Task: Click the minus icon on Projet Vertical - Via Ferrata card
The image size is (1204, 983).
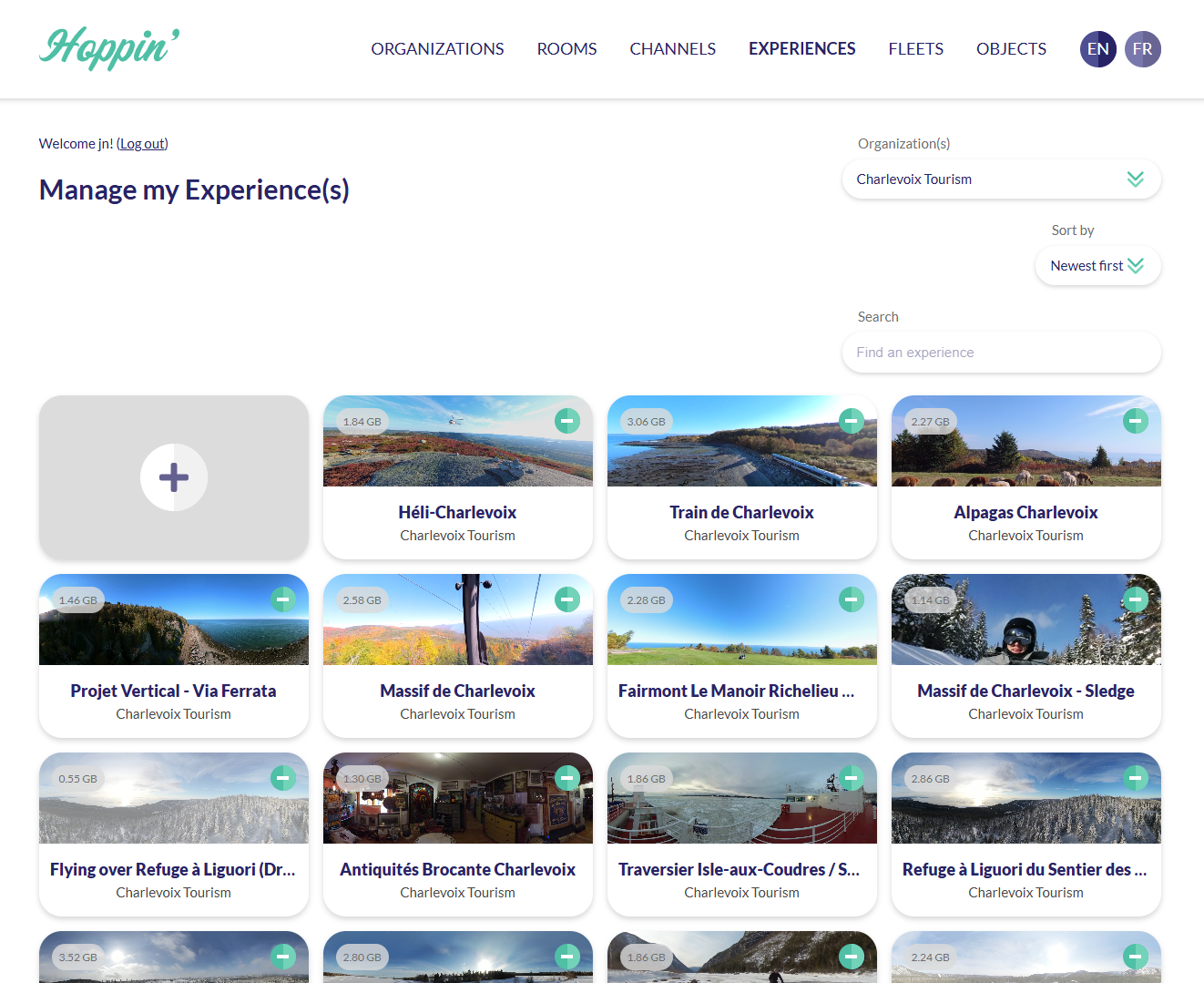Action: 283,599
